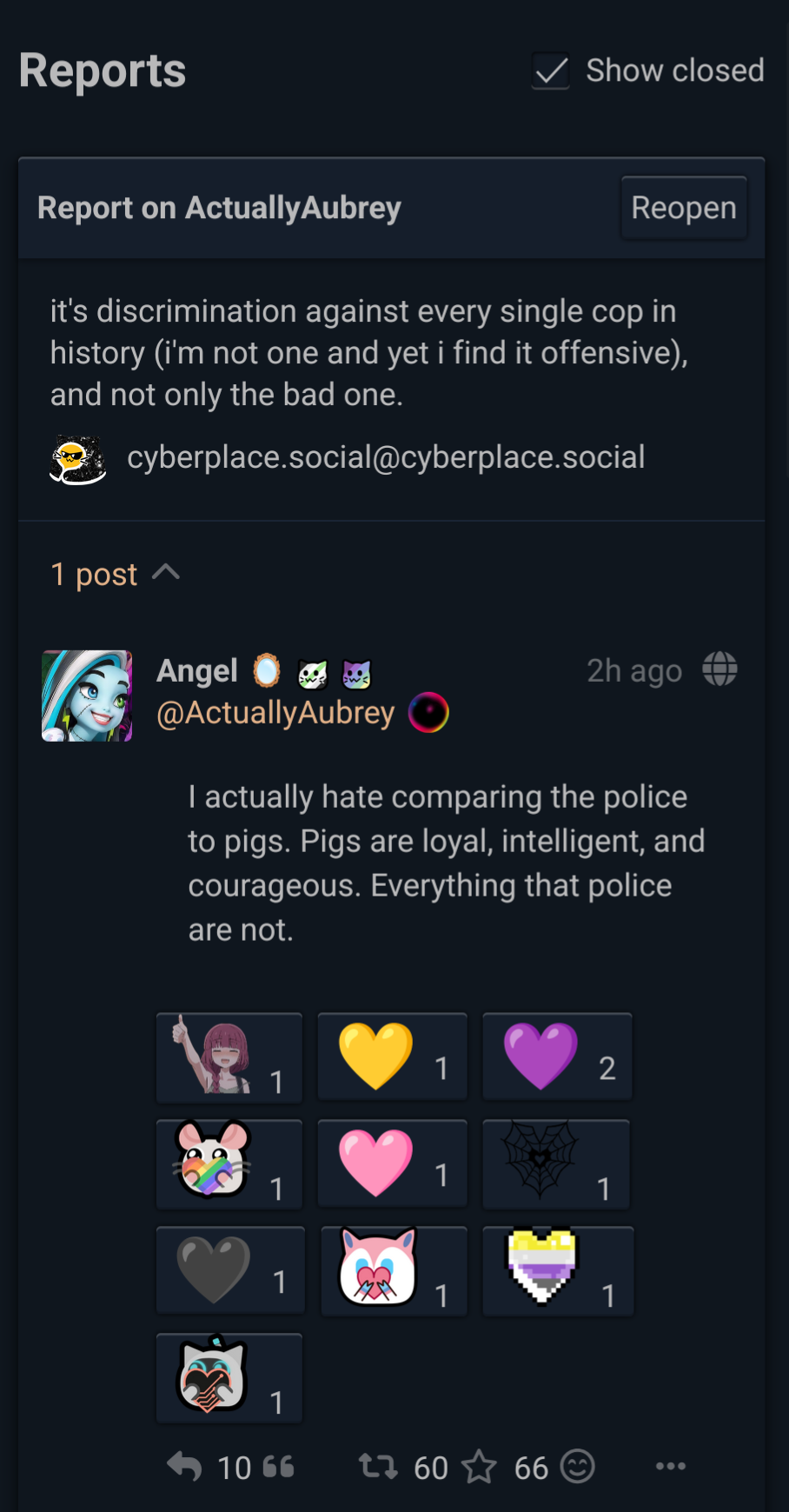This screenshot has height=1512, width=789.
Task: Toggle the purple heart reaction
Action: [557, 1057]
